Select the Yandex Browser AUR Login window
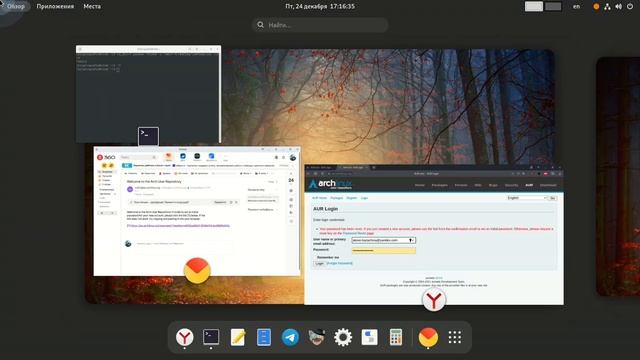Screen dimensions: 640x360 (x=434, y=235)
